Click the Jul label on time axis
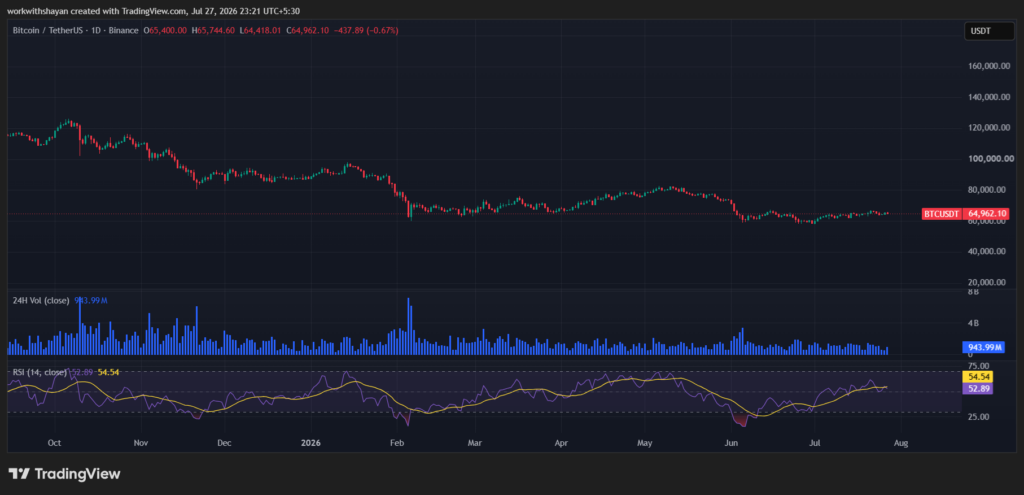 point(815,443)
